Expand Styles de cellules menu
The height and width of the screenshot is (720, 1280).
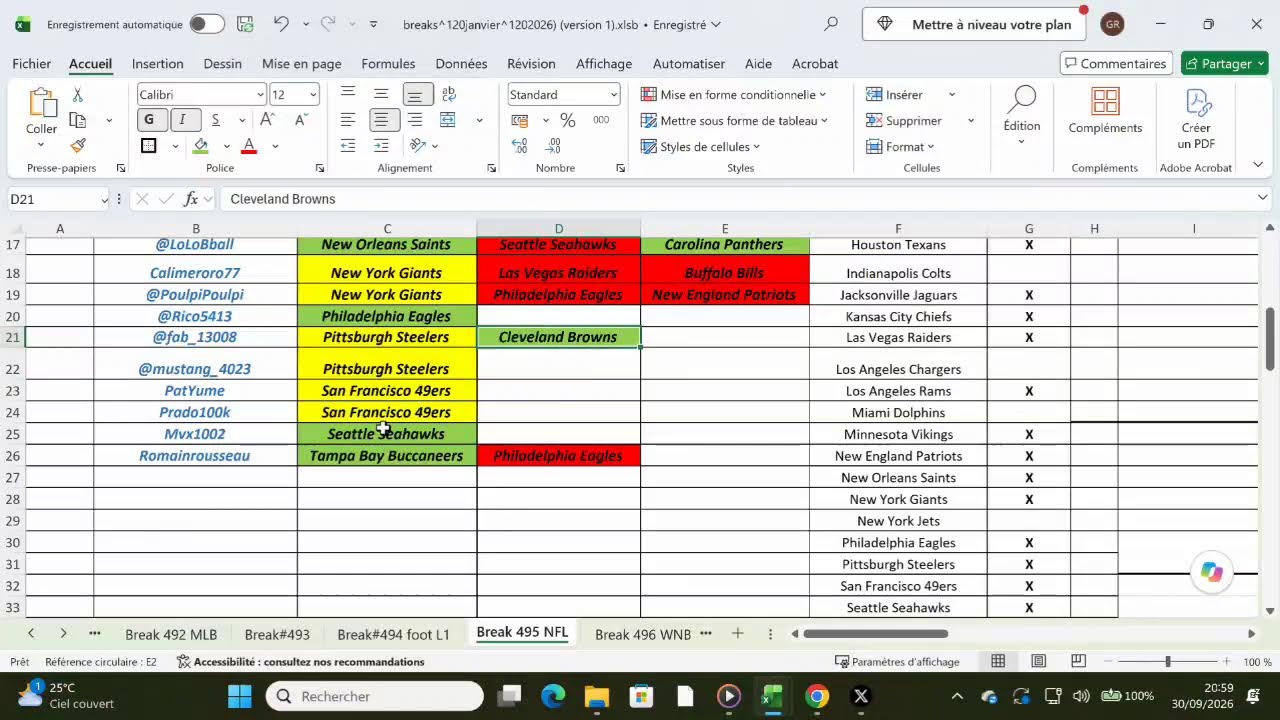click(700, 147)
